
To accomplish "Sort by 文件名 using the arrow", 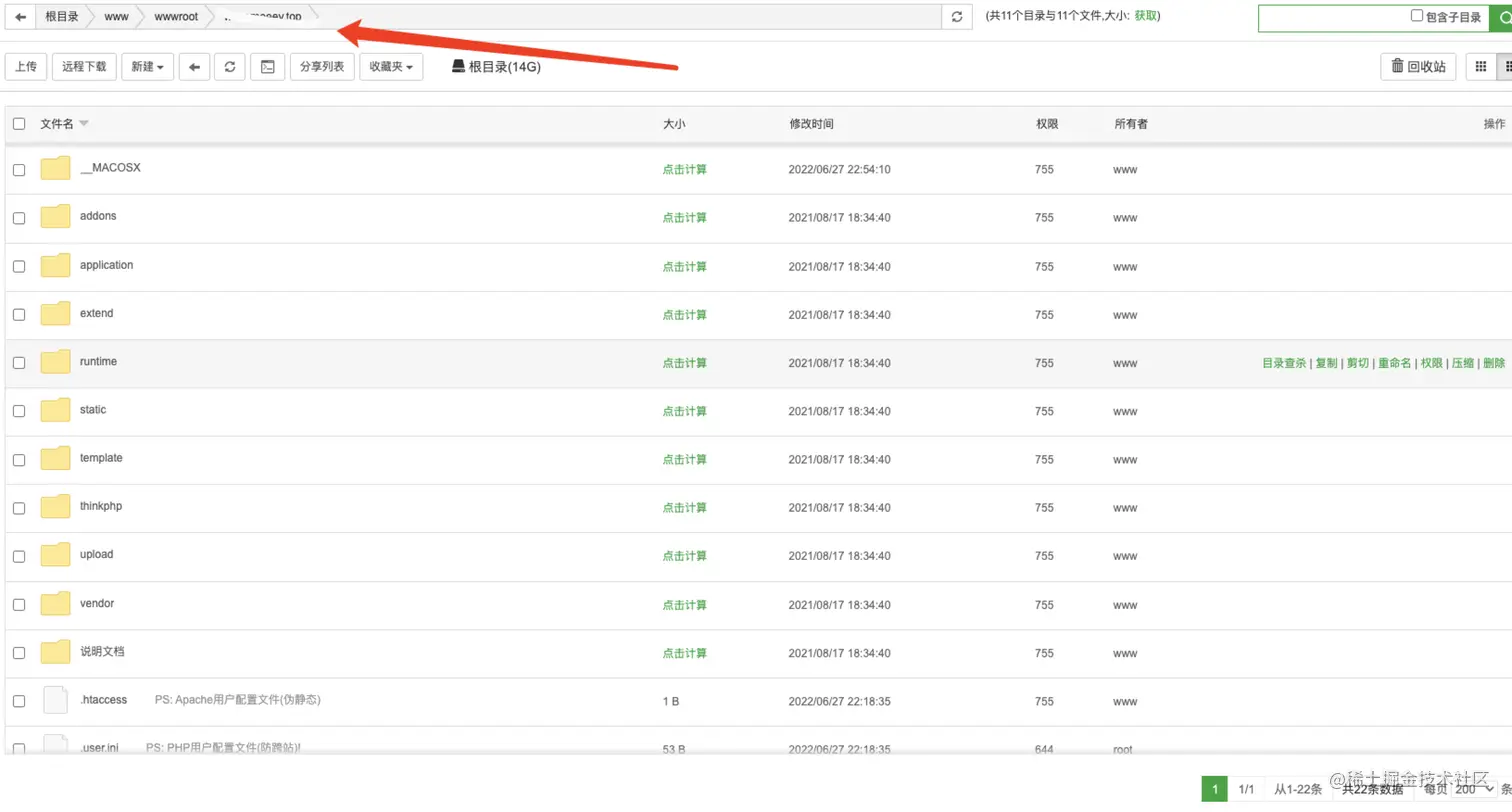I will [84, 124].
